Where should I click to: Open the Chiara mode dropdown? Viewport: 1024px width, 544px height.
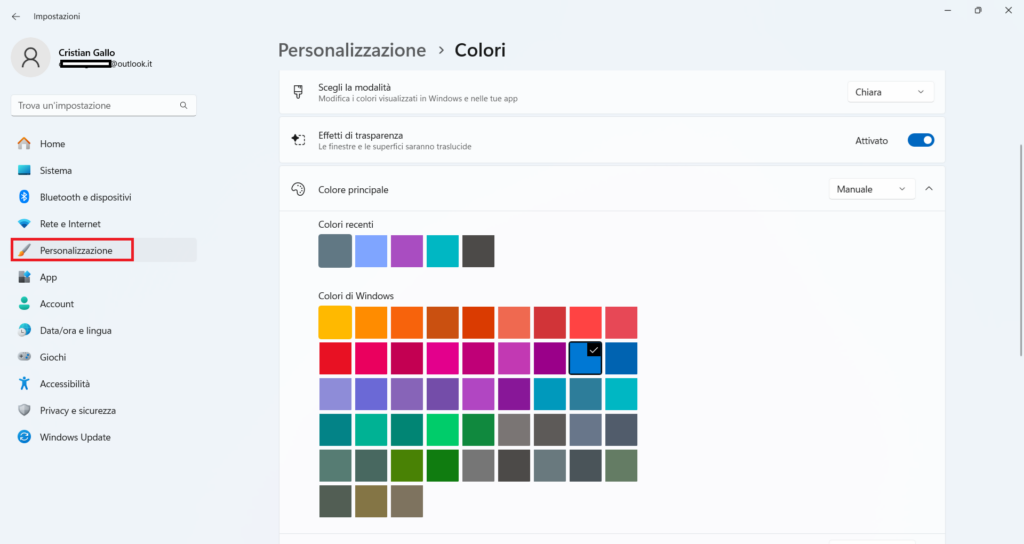click(x=889, y=92)
